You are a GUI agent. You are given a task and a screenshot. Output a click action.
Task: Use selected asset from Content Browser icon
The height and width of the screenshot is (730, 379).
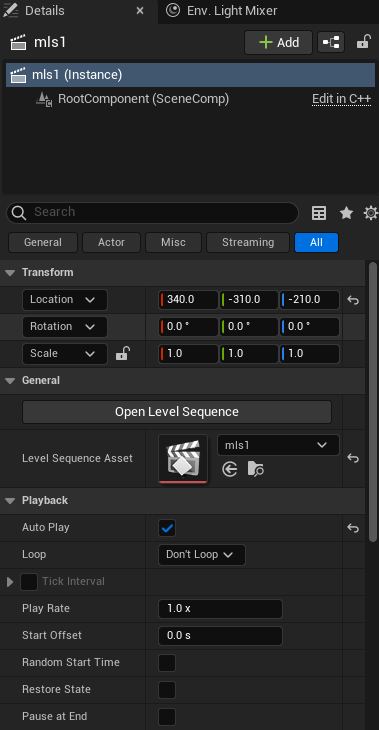(230, 469)
